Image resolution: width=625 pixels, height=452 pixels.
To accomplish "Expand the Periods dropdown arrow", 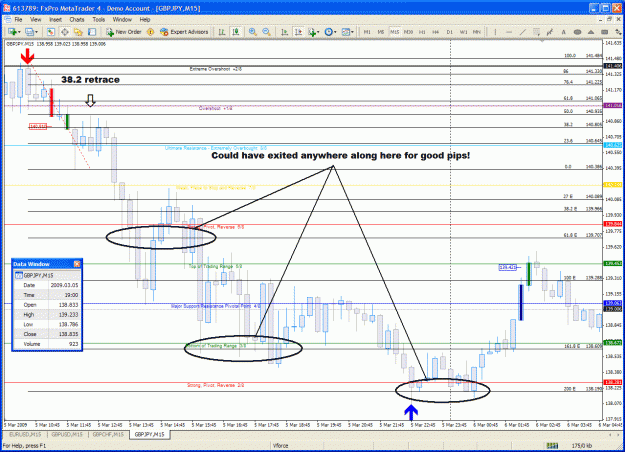I will tap(335, 32).
